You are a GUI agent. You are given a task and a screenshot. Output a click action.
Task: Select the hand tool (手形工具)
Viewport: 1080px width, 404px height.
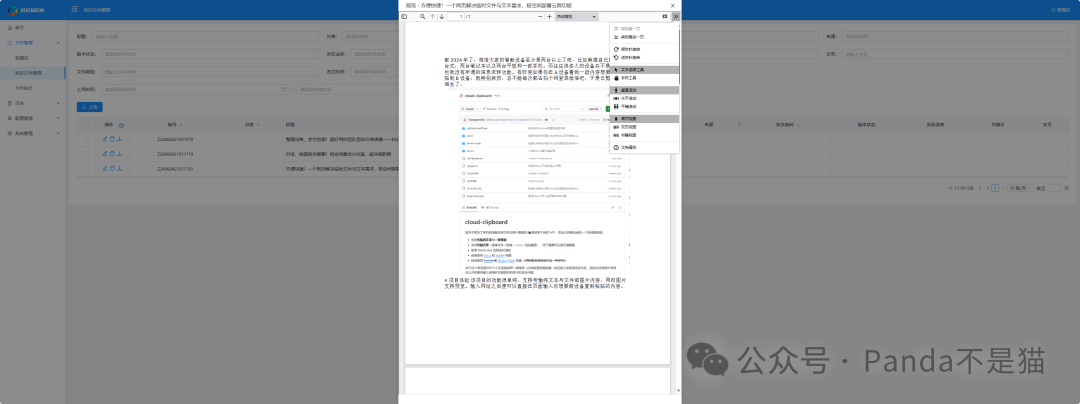644,78
